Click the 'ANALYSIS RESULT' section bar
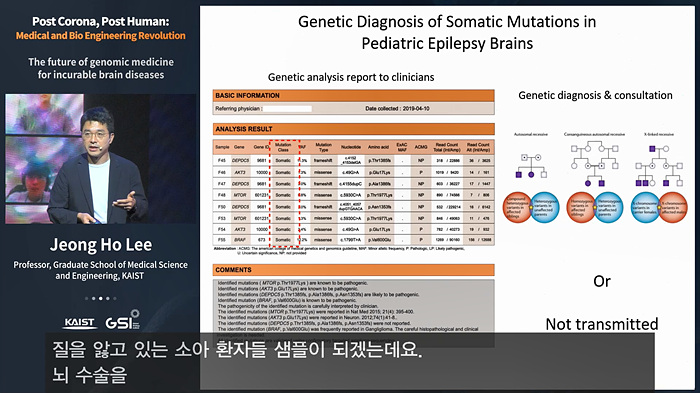The image size is (700, 393). point(354,129)
